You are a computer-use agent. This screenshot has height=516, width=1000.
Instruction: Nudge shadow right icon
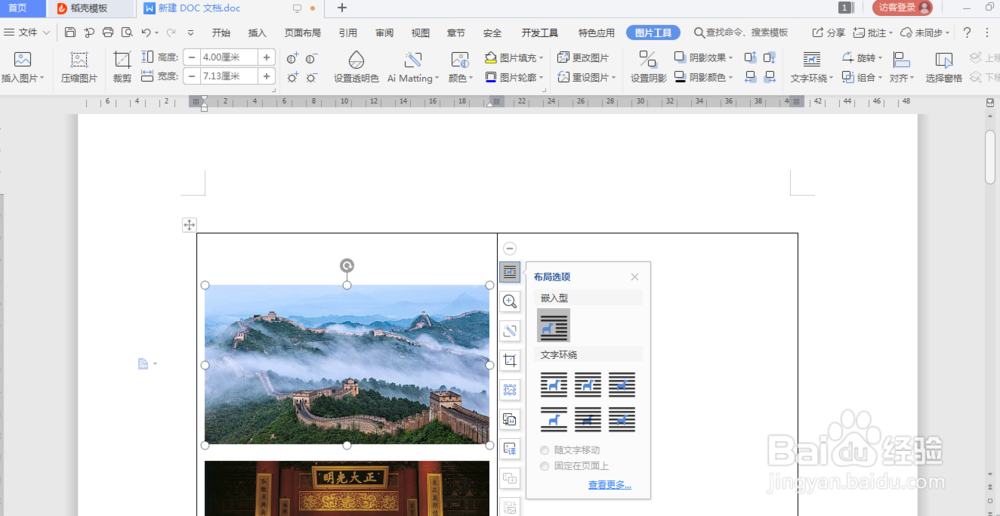pos(770,77)
